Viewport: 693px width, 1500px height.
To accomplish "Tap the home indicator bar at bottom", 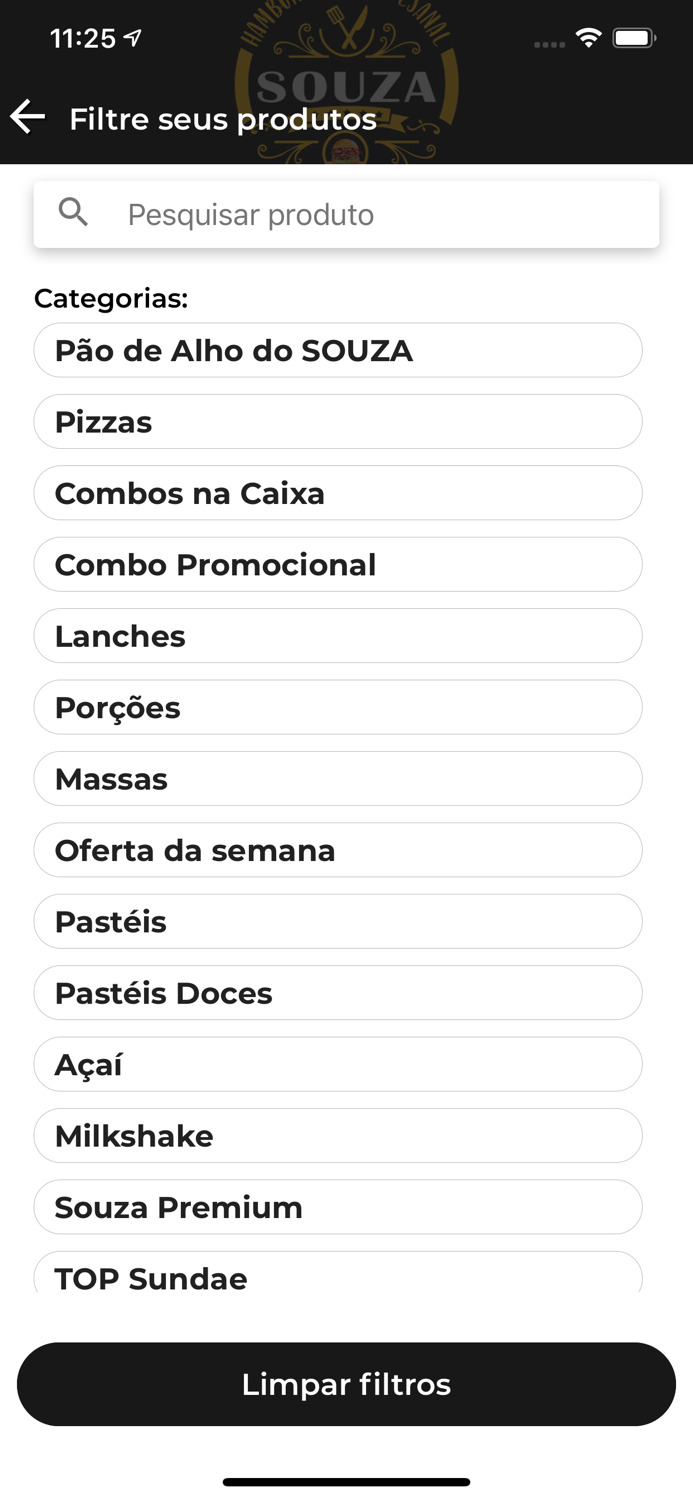I will [346, 1483].
